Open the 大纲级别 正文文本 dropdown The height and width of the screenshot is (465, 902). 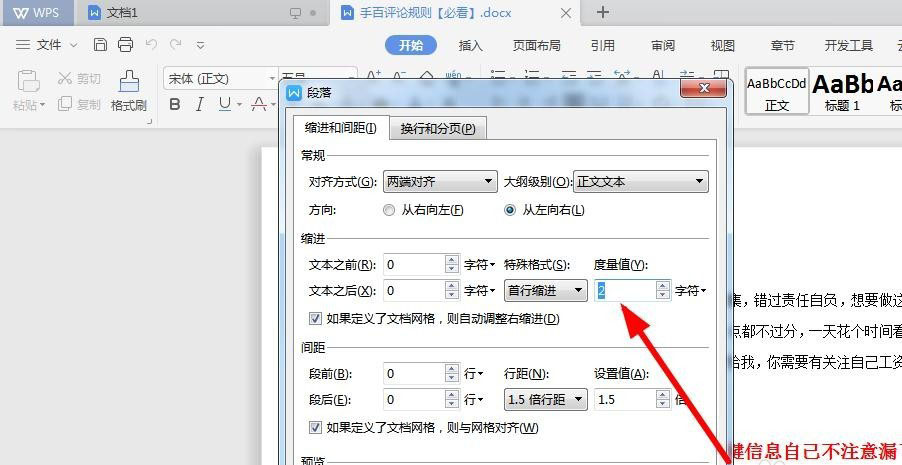pos(641,182)
